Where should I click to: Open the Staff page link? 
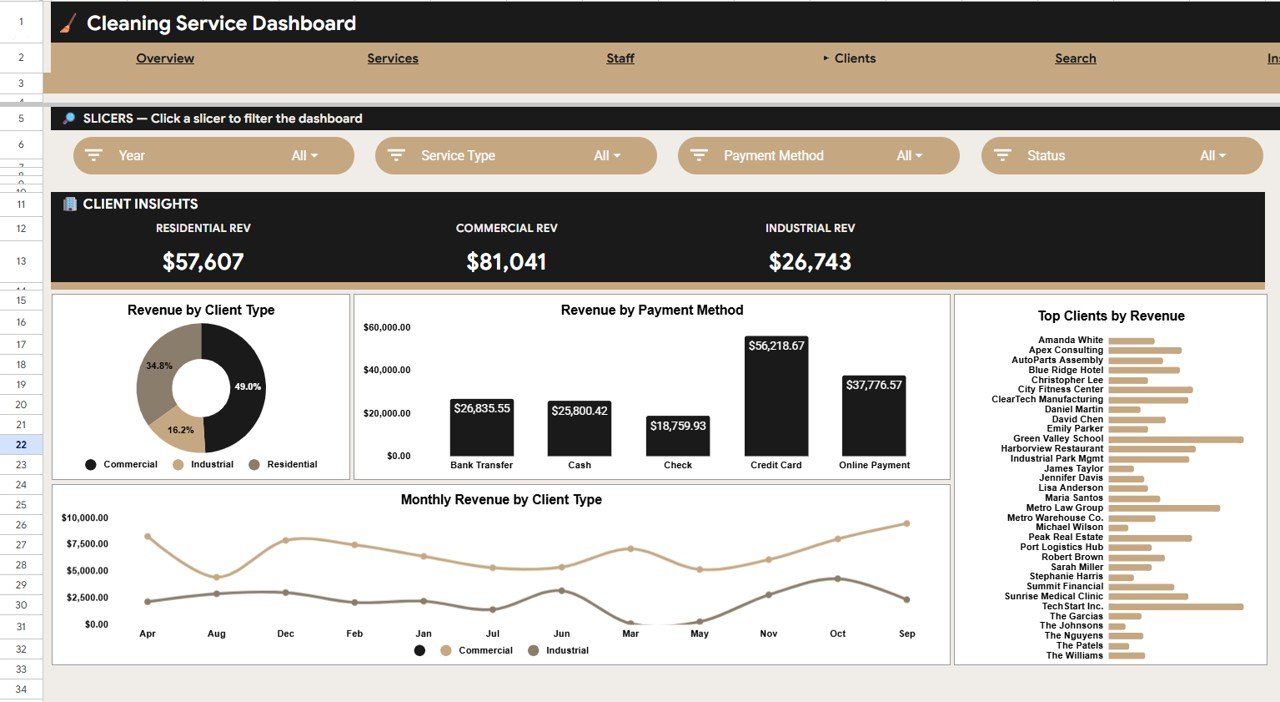click(620, 58)
